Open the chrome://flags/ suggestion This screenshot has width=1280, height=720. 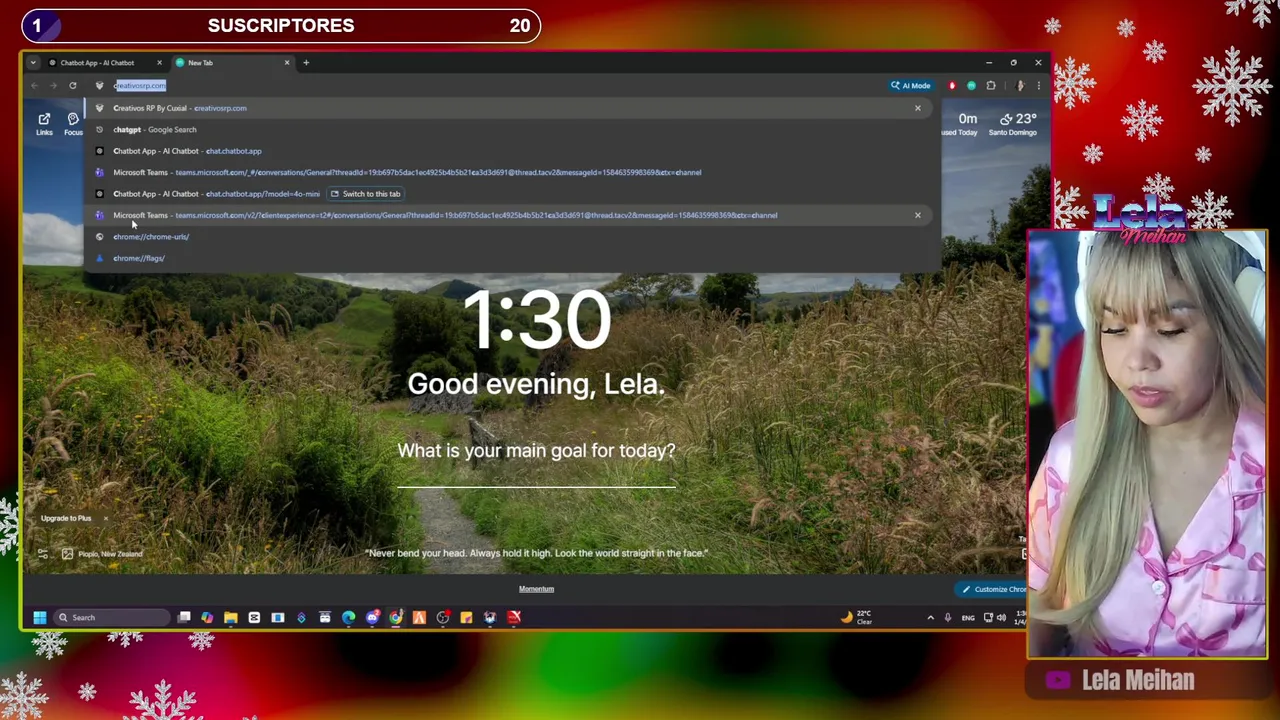point(510,258)
